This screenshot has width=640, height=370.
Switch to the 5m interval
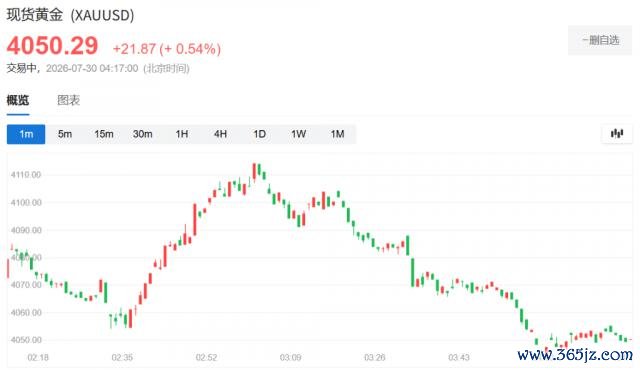click(x=65, y=134)
